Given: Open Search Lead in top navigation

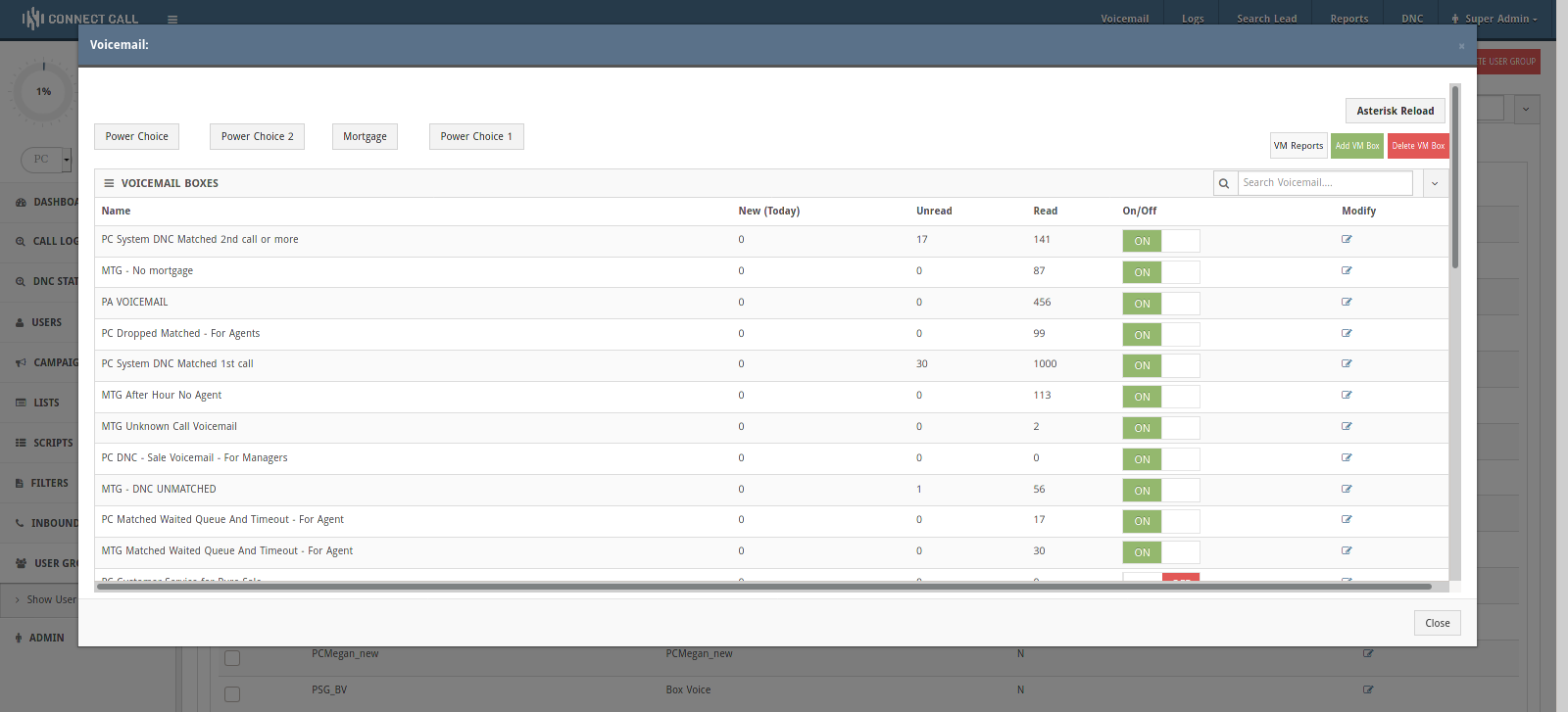Looking at the screenshot, I should (1266, 19).
